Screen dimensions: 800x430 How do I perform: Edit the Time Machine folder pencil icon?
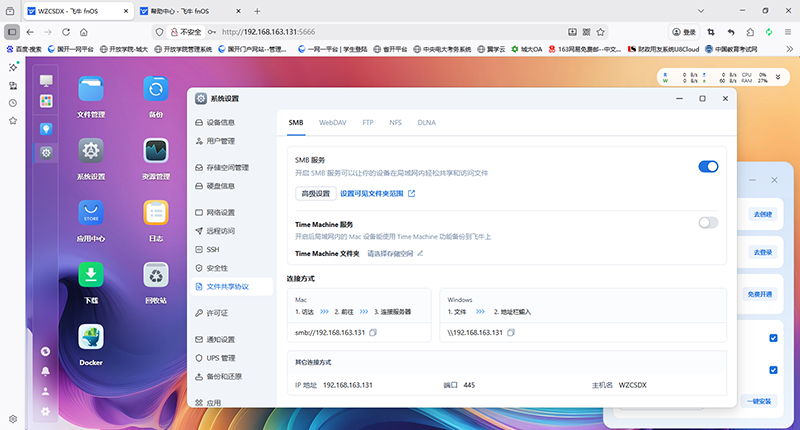coord(420,254)
